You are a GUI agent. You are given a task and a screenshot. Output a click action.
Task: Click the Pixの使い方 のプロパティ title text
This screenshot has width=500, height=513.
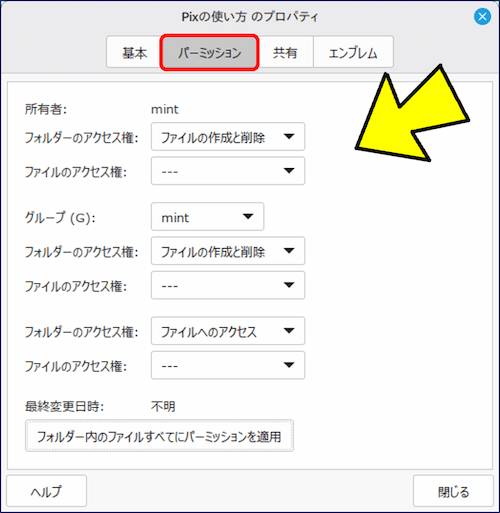pyautogui.click(x=250, y=16)
